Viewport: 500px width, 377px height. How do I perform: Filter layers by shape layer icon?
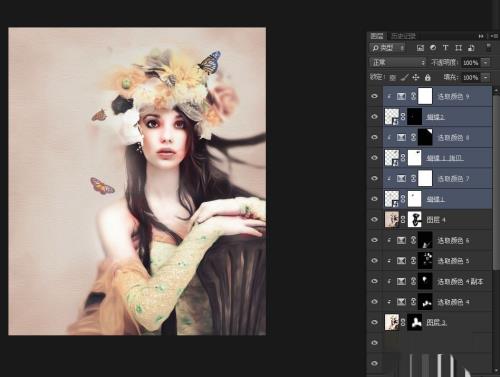click(x=459, y=48)
